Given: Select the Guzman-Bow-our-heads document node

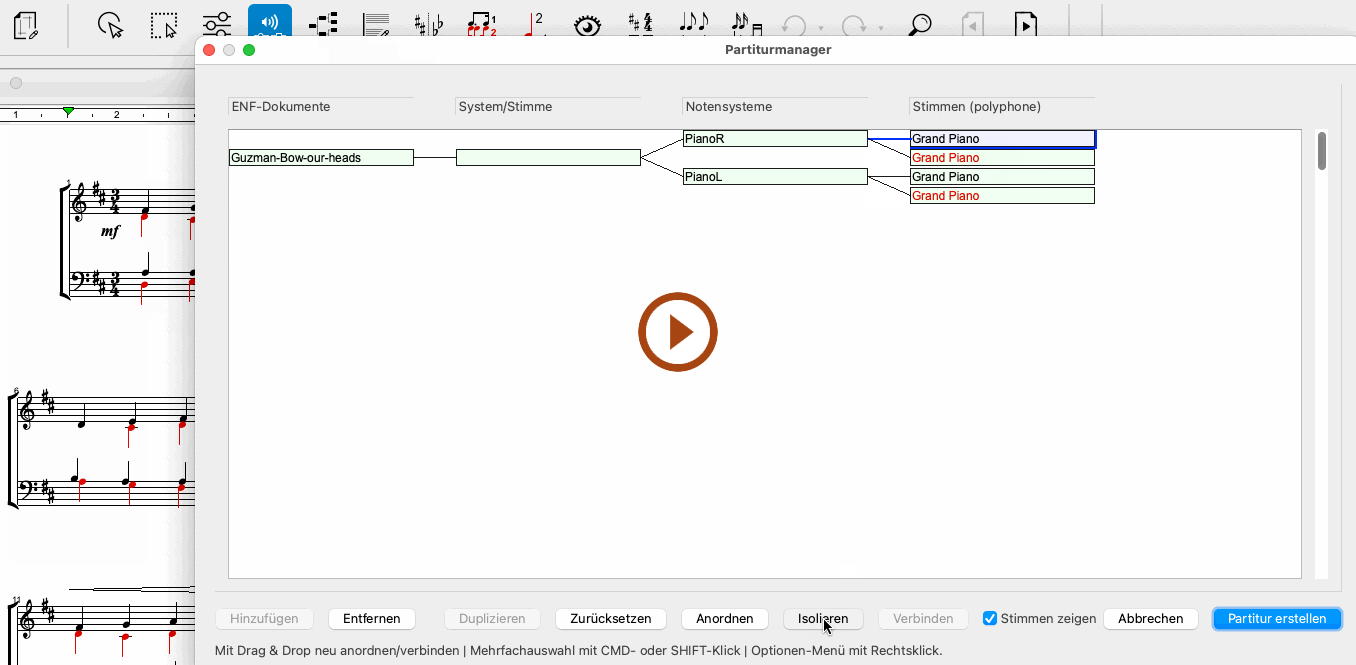Looking at the screenshot, I should pyautogui.click(x=321, y=157).
